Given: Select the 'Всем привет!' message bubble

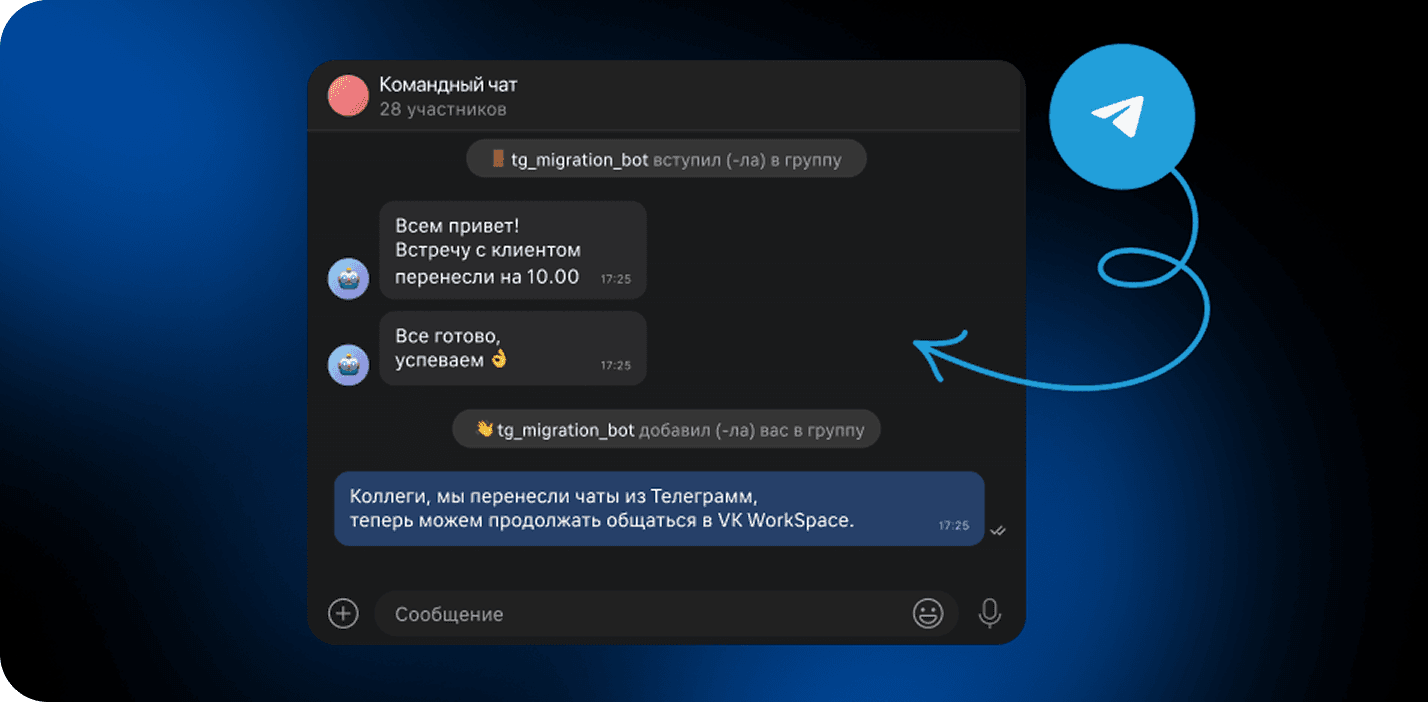Looking at the screenshot, I should click(x=513, y=250).
